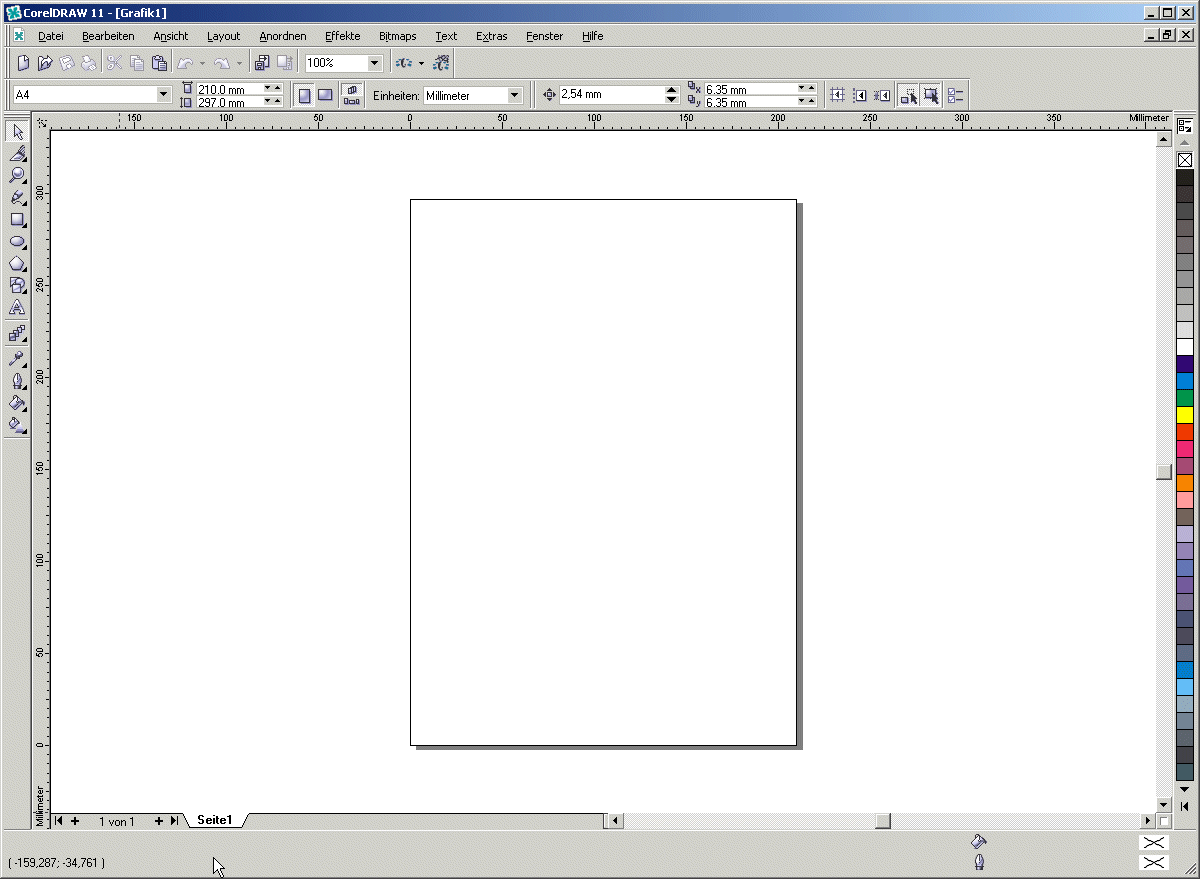Click the page width 210.0 mm field
The width and height of the screenshot is (1200, 879).
230,89
